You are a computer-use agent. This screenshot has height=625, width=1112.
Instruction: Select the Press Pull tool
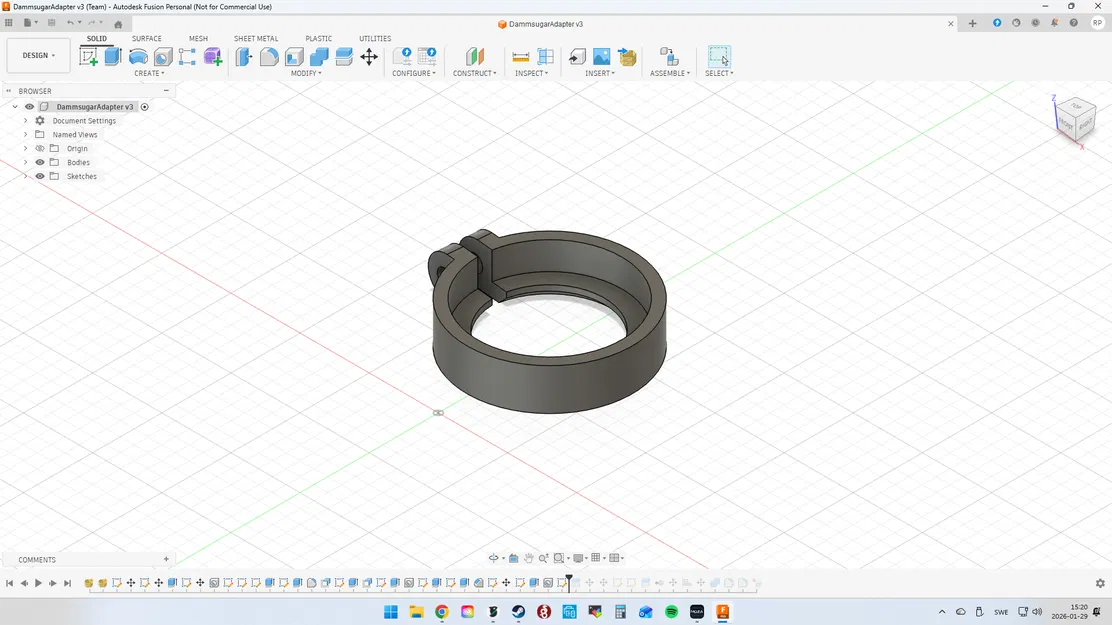(x=244, y=57)
